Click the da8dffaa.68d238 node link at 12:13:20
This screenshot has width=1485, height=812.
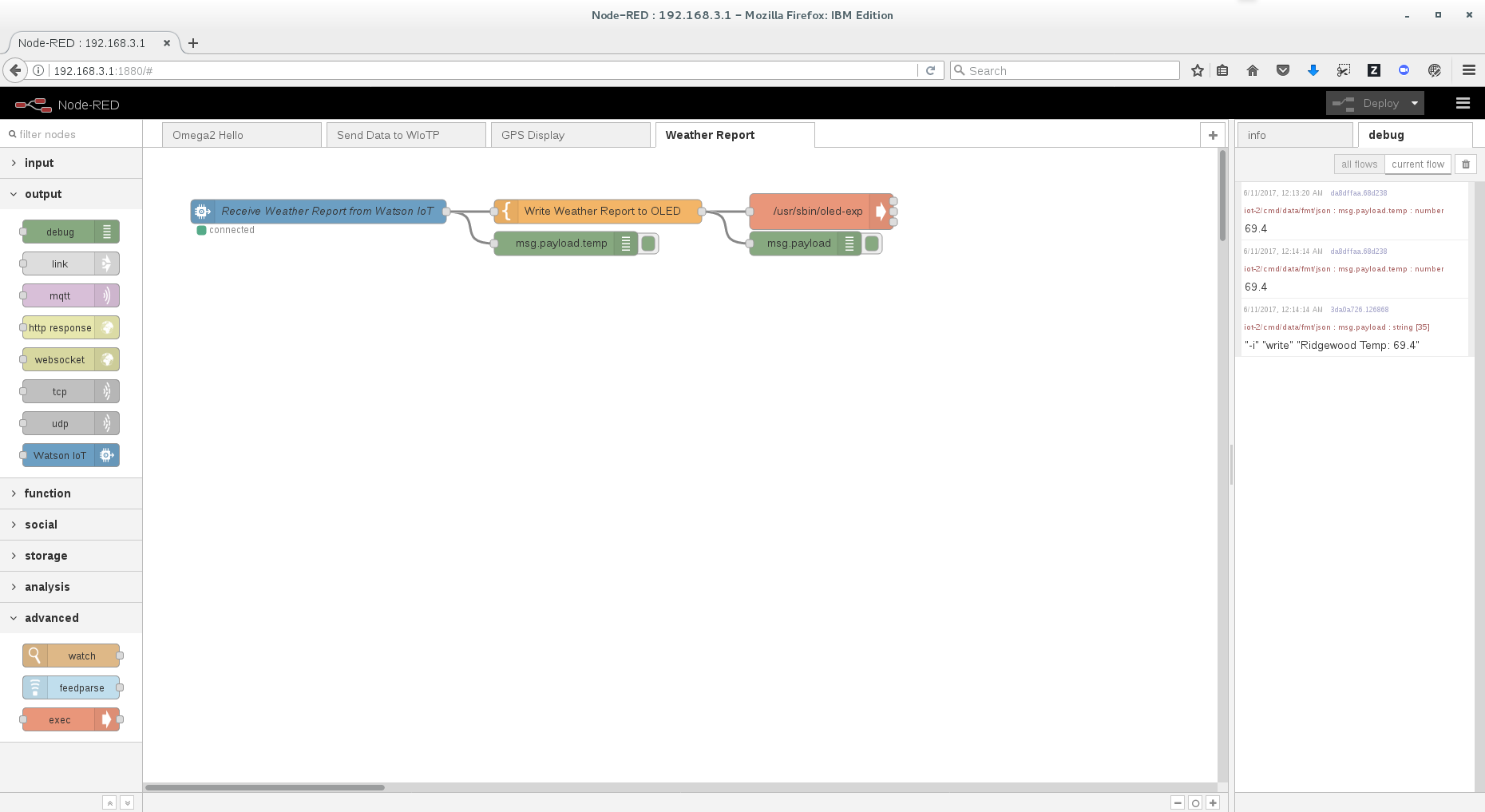1358,193
